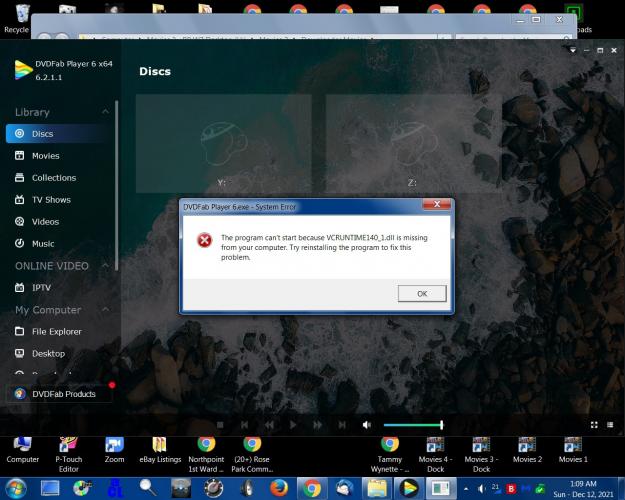Open the Movies 1 desktop shortcut

tap(573, 450)
